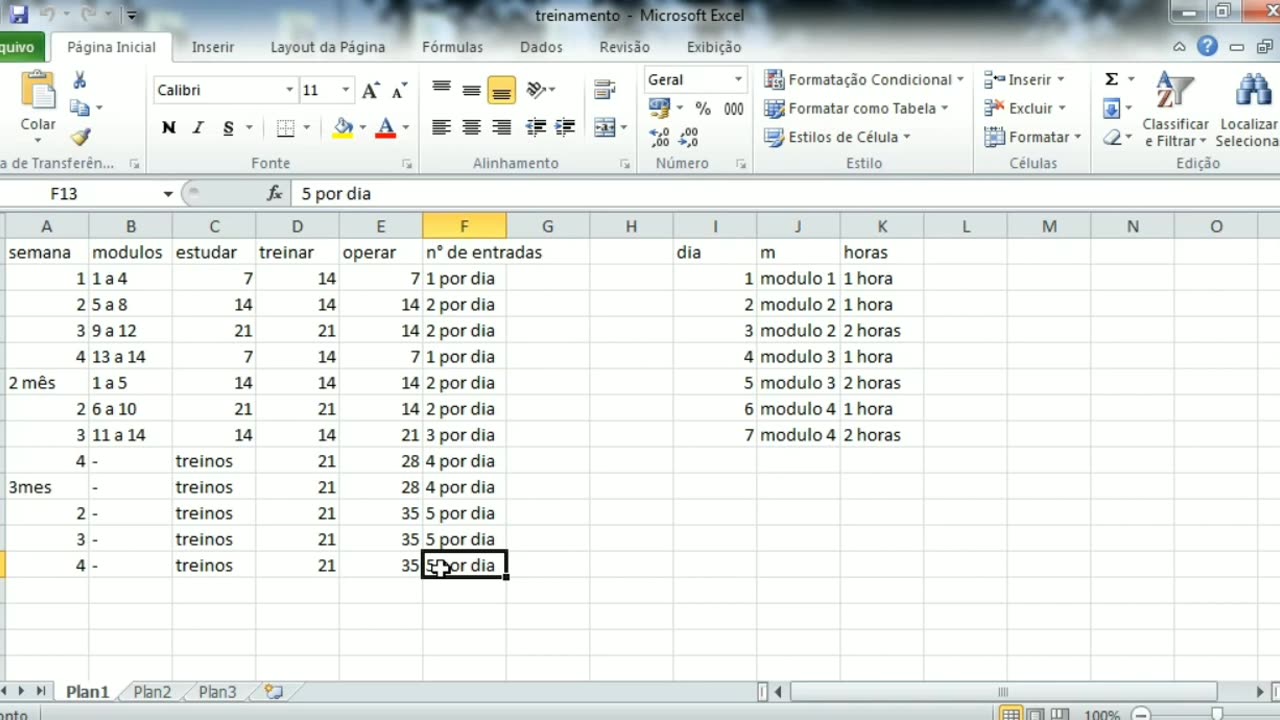This screenshot has height=720, width=1280.
Task: Click the Colar (paste) clipboard icon
Action: click(38, 91)
